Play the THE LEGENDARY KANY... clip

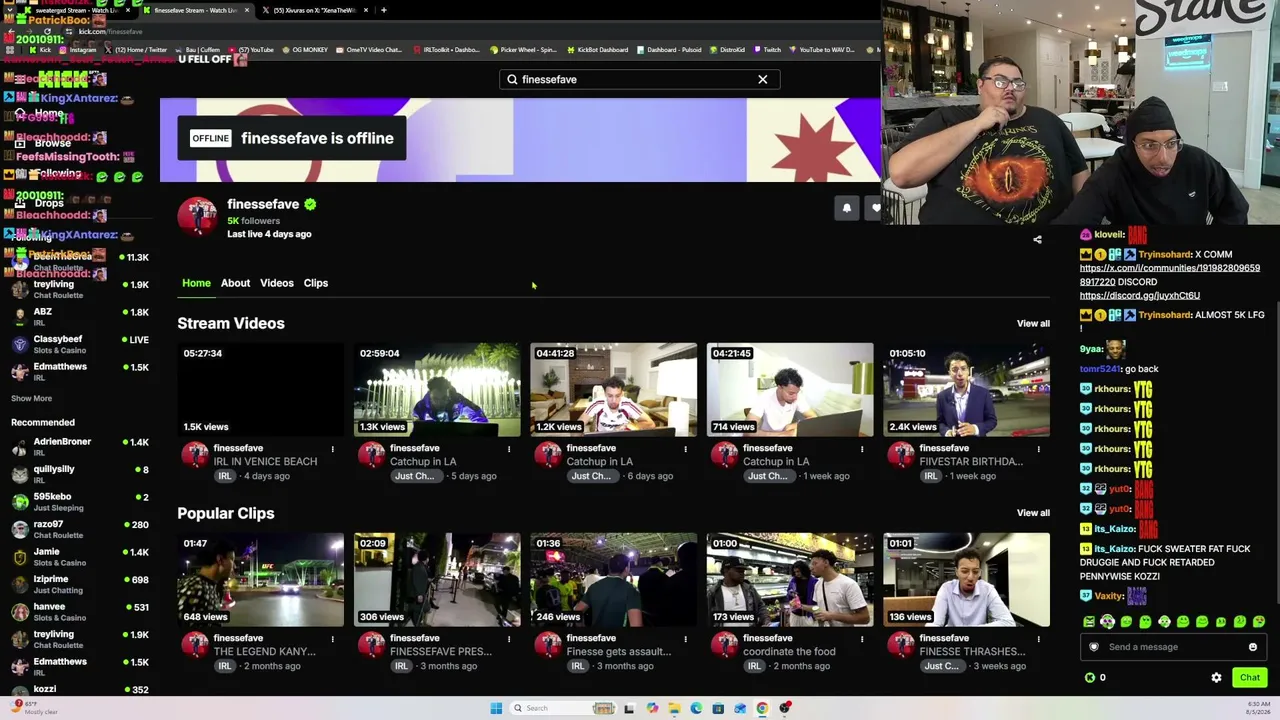pyautogui.click(x=260, y=580)
